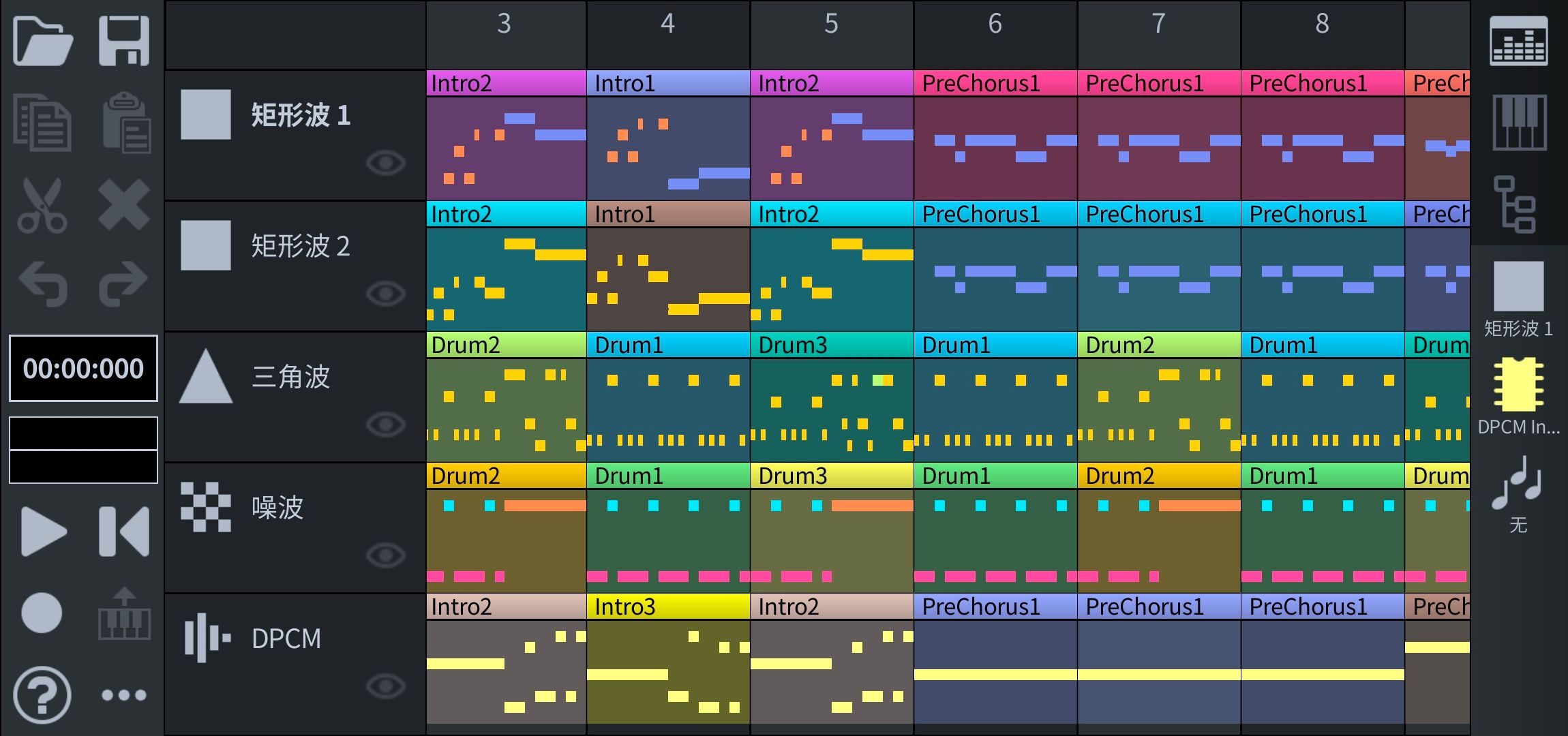Paste using the clipboard icon
This screenshot has width=1568, height=736.
point(125,123)
